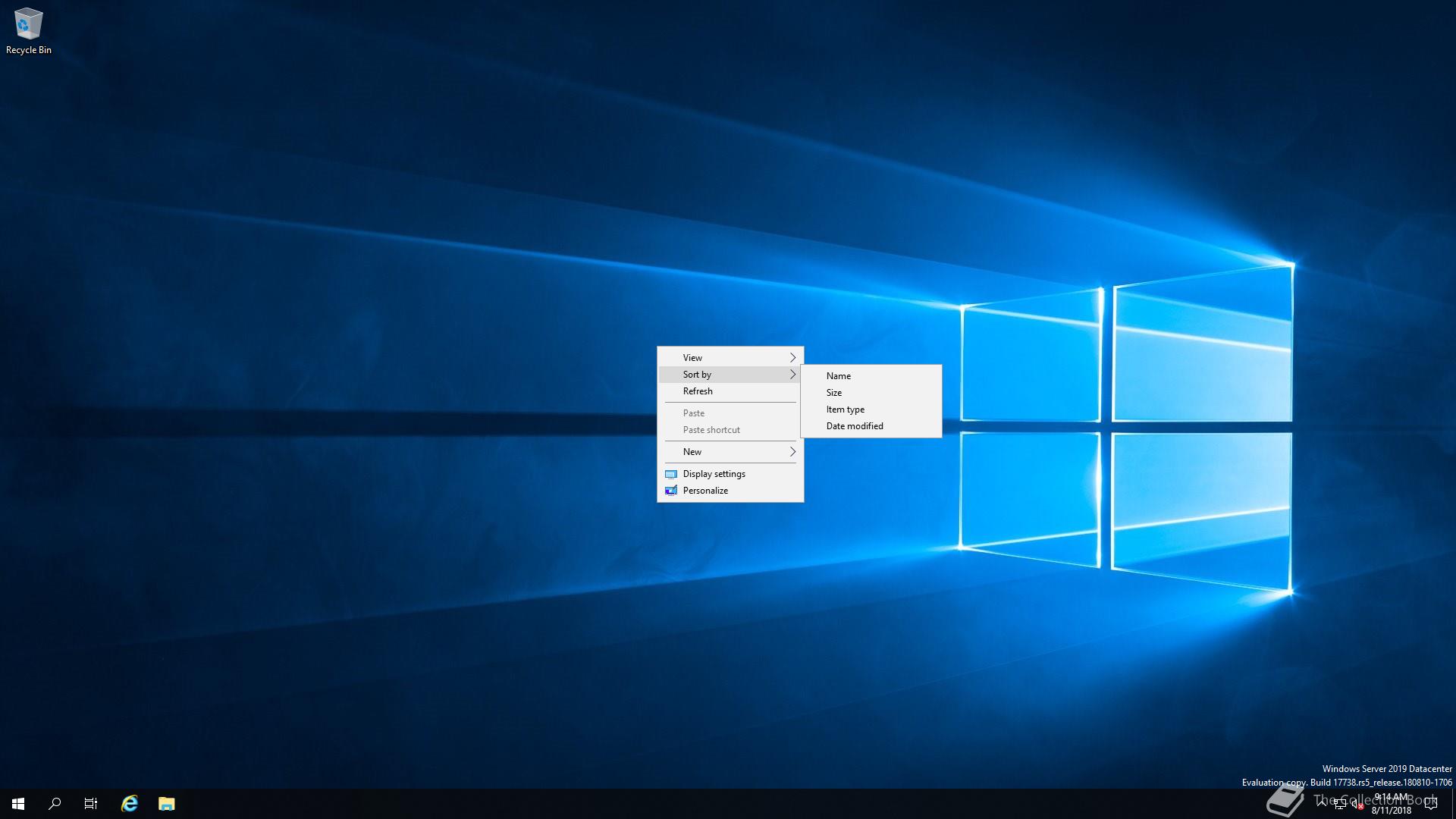Sort desktop icons by Item type
1456x819 pixels.
click(846, 409)
